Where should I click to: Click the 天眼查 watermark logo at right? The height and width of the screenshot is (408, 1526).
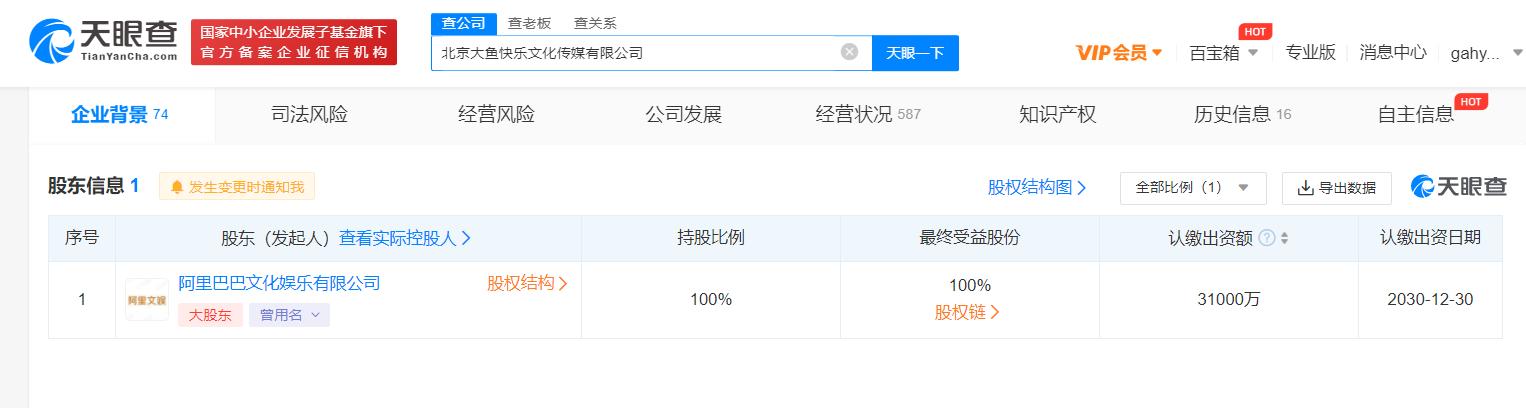pyautogui.click(x=1458, y=187)
